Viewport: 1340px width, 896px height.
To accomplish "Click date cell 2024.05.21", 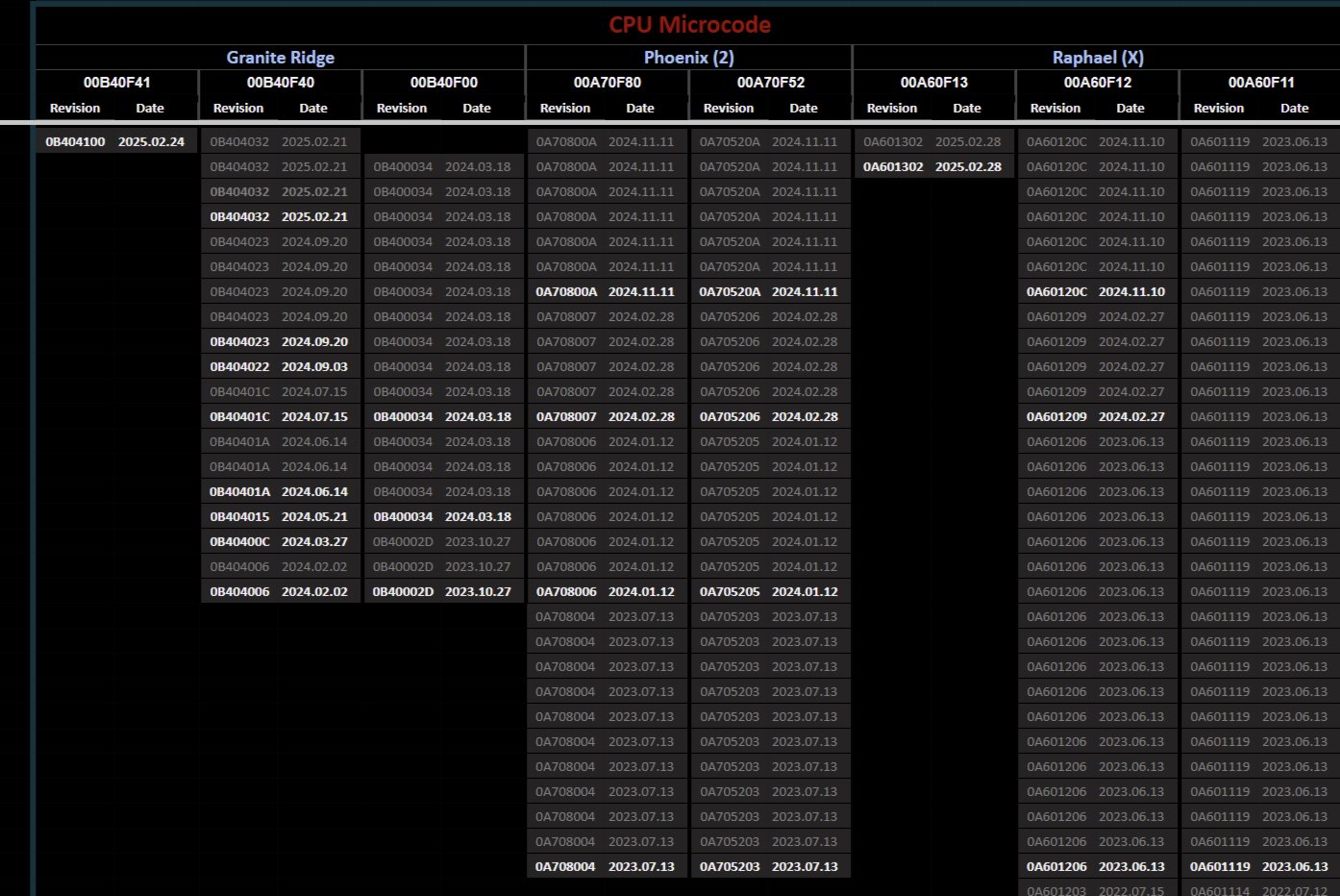I will point(314,516).
